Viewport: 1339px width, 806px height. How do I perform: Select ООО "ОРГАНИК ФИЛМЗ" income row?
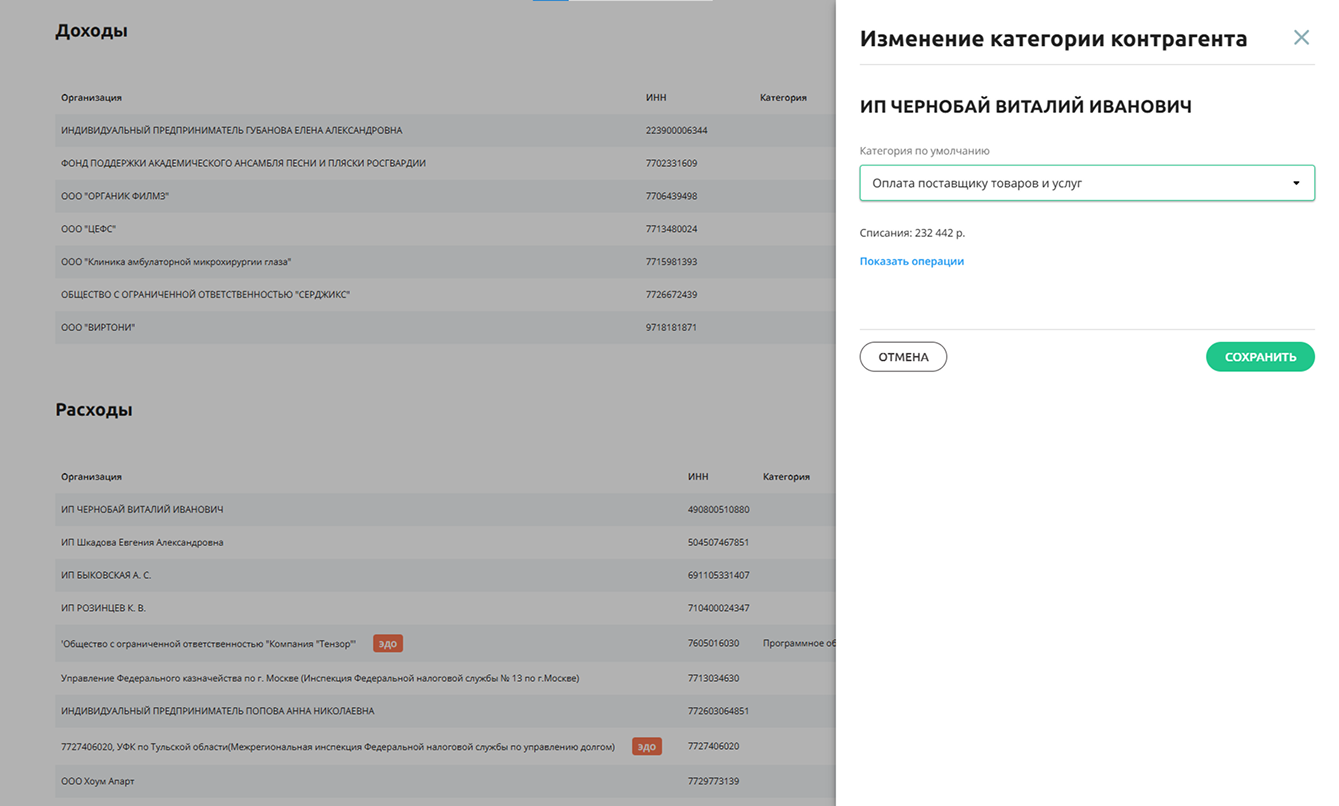pyautogui.click(x=445, y=196)
